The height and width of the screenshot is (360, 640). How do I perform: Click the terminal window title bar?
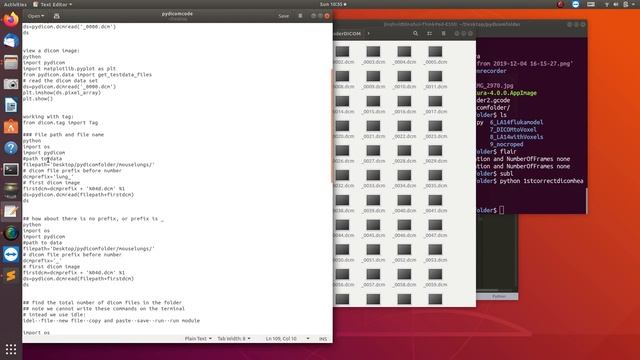(452, 24)
